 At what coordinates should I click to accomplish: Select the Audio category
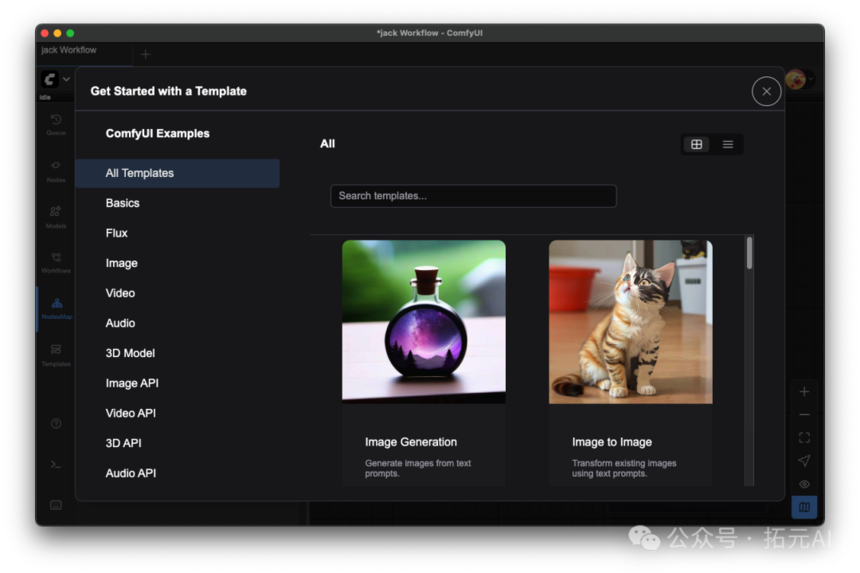pos(177,323)
